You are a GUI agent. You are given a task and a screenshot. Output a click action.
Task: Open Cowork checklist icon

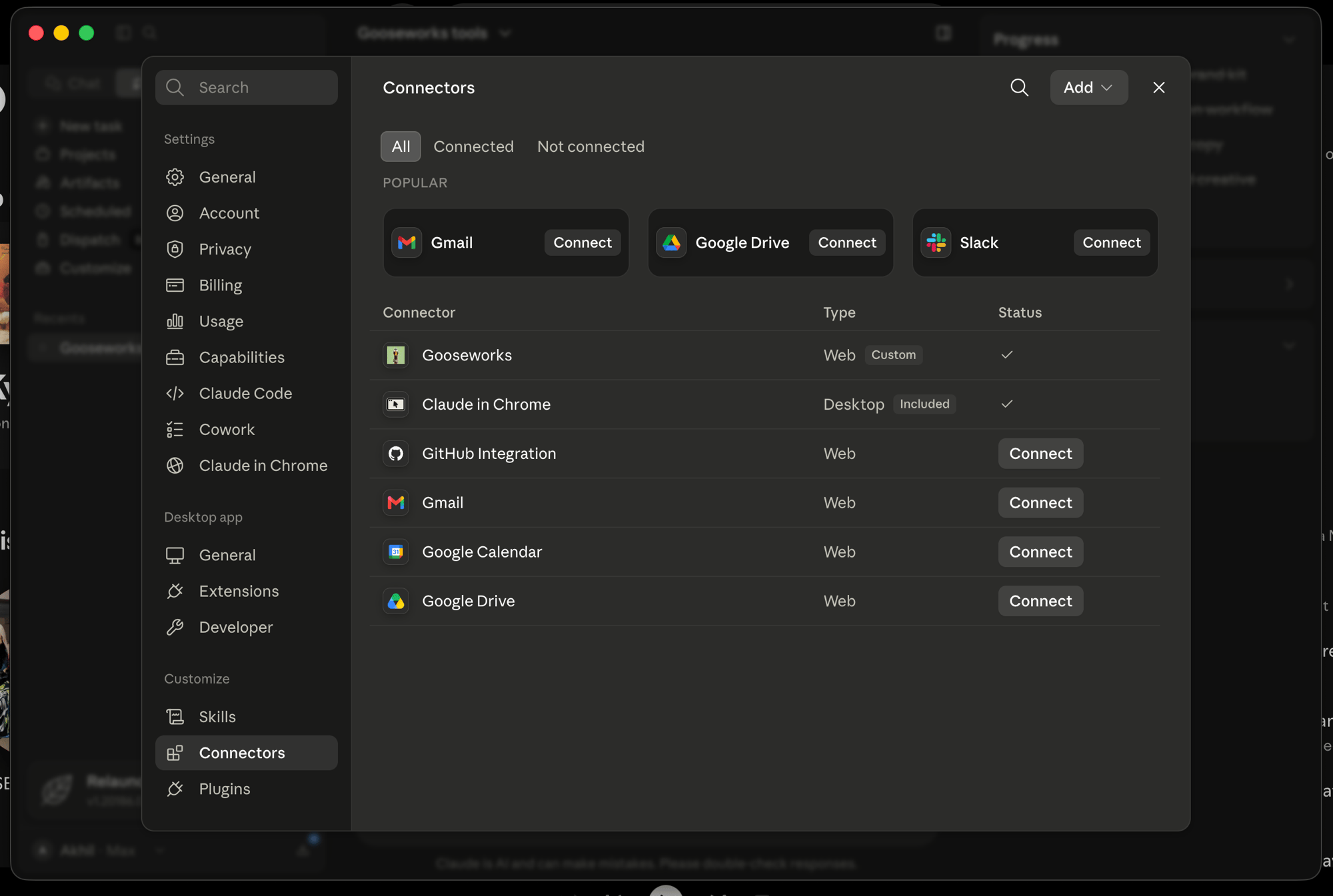175,430
